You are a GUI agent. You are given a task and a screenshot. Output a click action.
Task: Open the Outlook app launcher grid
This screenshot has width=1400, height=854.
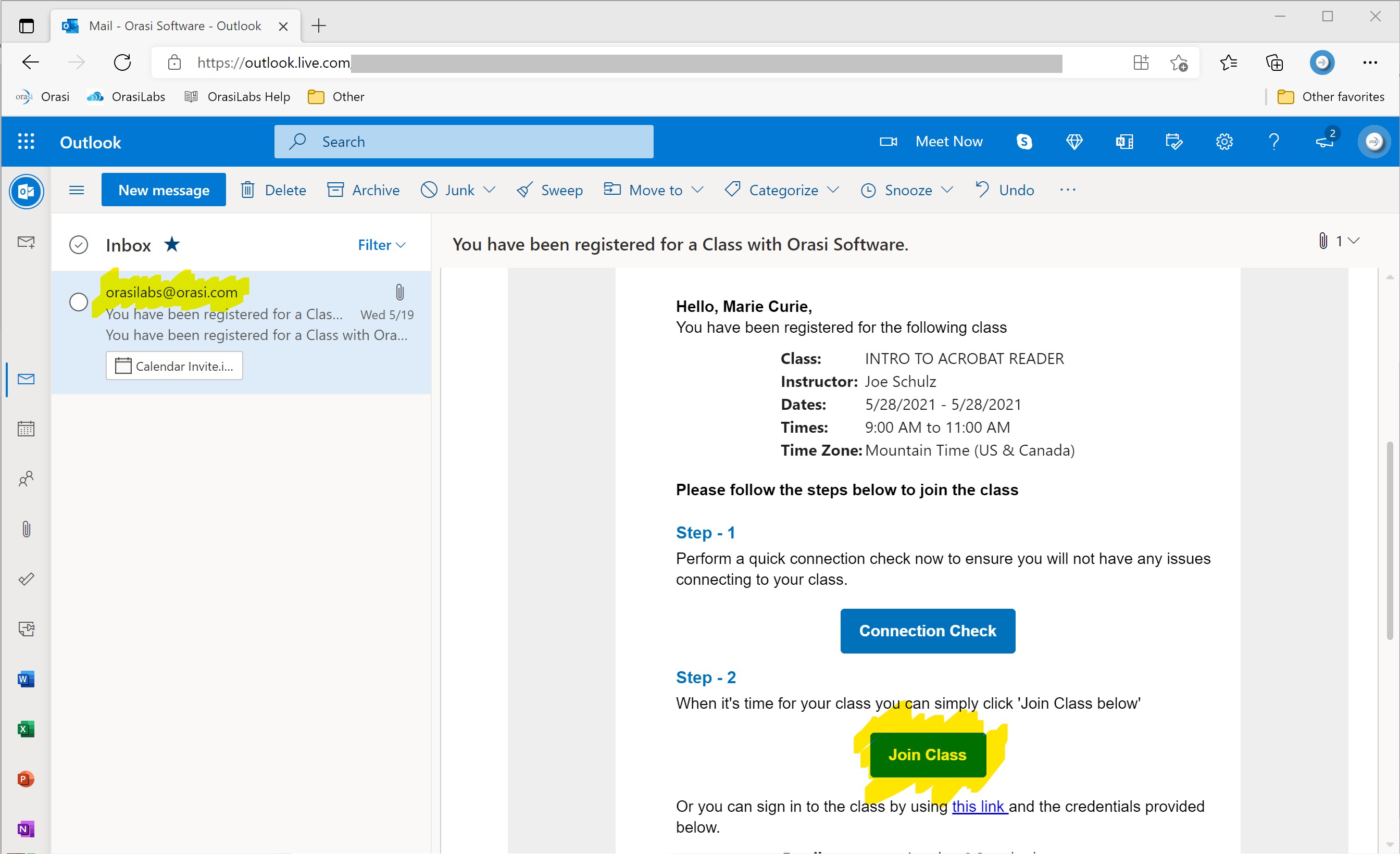26,142
